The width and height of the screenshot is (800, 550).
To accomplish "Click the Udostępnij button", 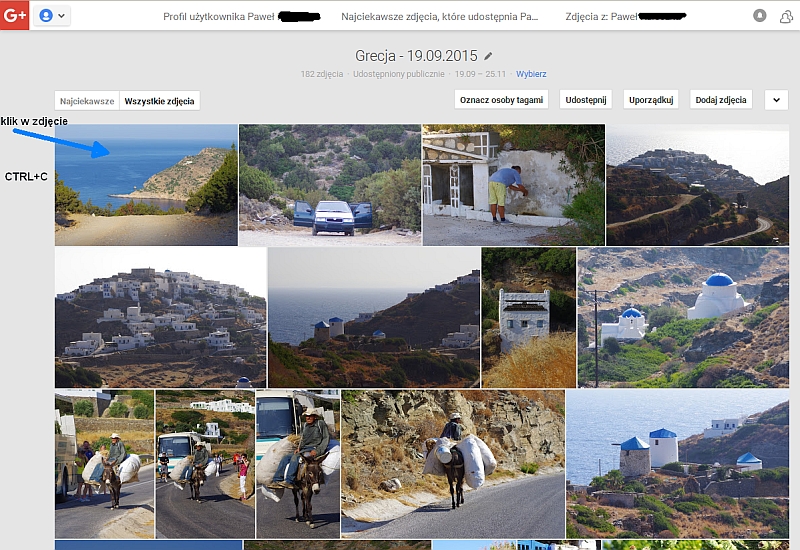I will (x=585, y=100).
